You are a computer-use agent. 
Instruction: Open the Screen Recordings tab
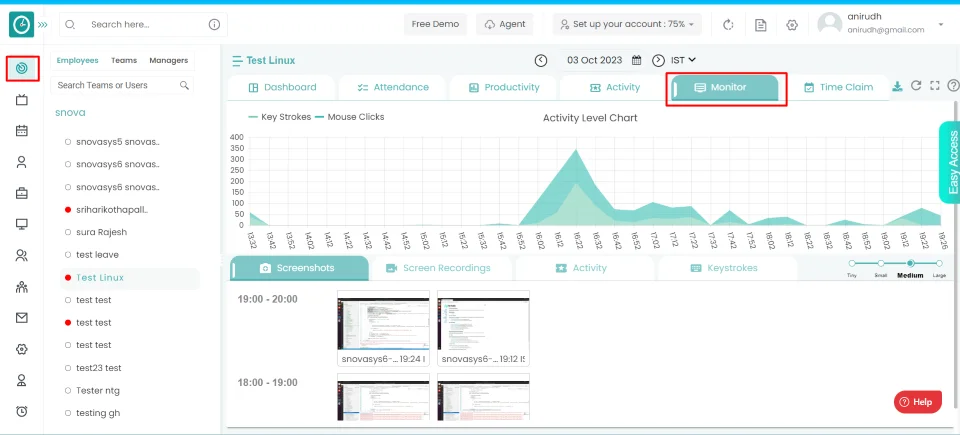438,268
